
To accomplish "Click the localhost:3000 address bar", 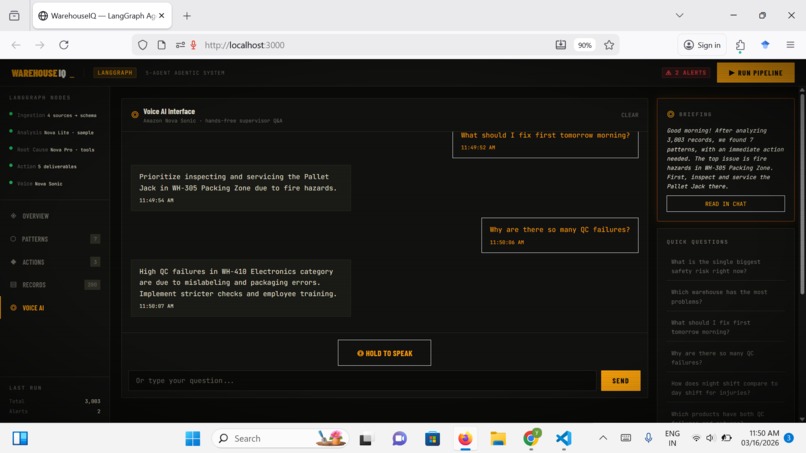I will point(375,45).
